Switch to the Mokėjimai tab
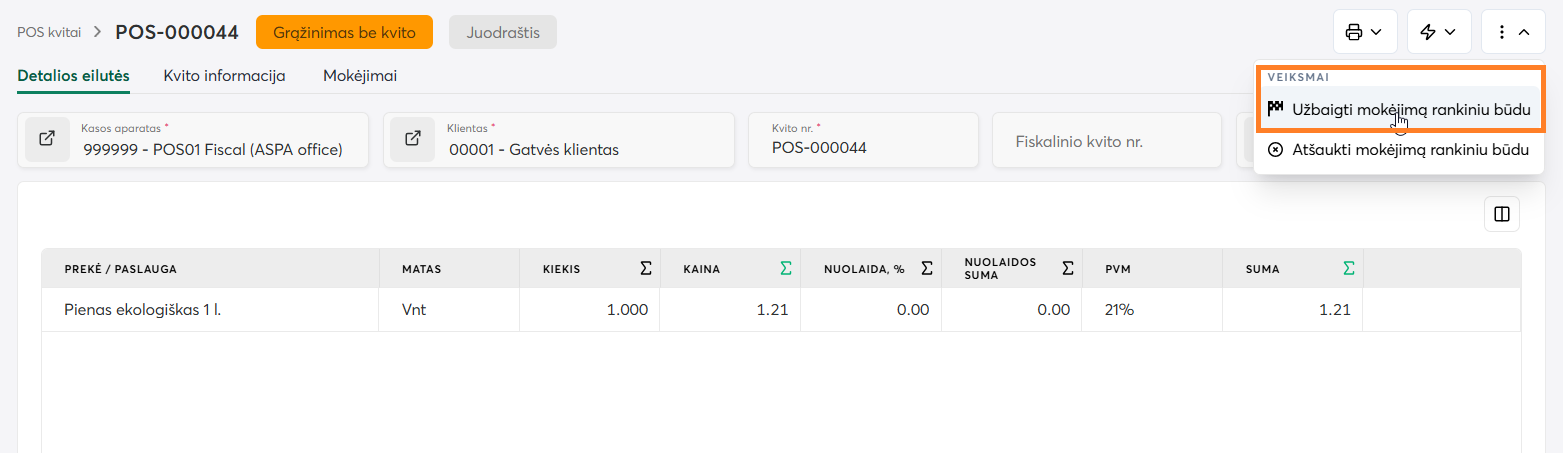 coord(360,76)
